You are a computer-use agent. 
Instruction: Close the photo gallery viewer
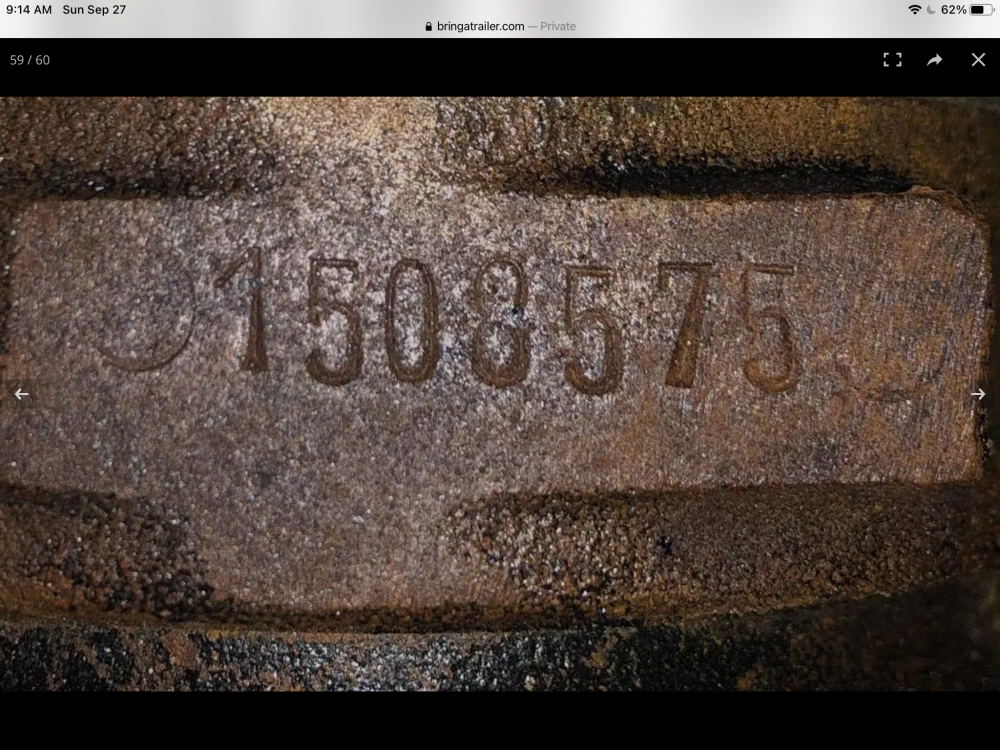pyautogui.click(x=978, y=60)
